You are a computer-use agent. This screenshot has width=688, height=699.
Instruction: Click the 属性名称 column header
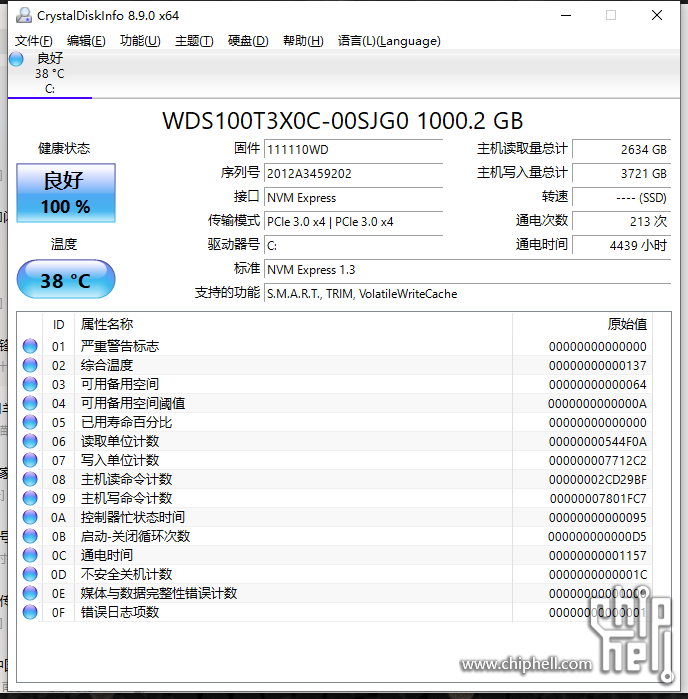[x=293, y=325]
